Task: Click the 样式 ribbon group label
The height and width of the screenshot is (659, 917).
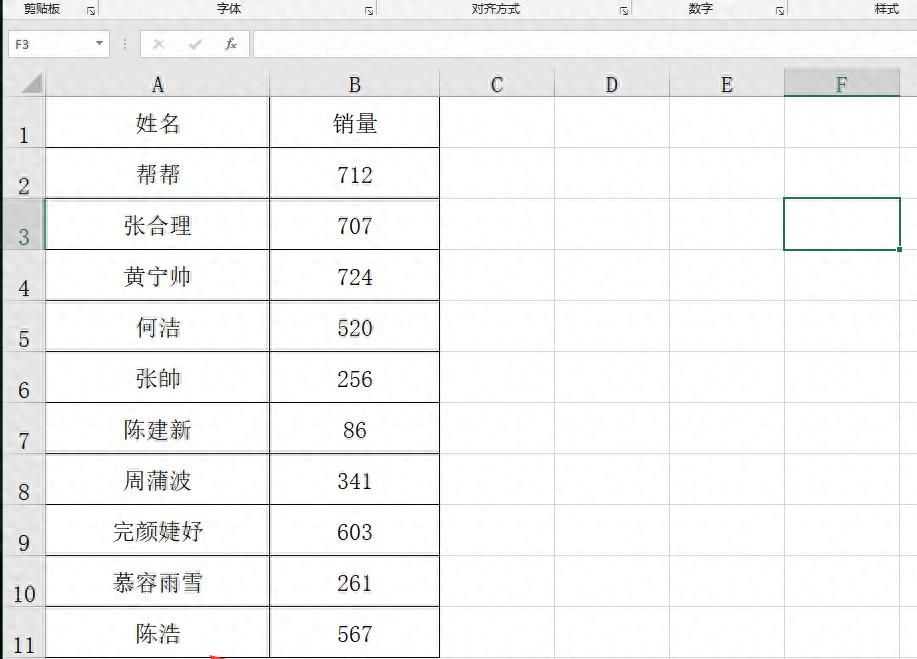Action: (886, 8)
